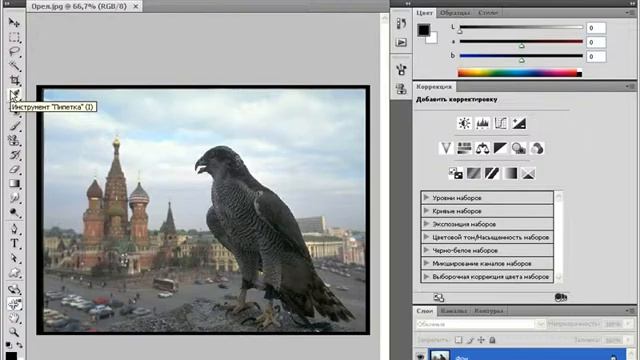Open the layer opacity slider arrow
Image resolution: width=640 pixels, height=360 pixels.
628,324
